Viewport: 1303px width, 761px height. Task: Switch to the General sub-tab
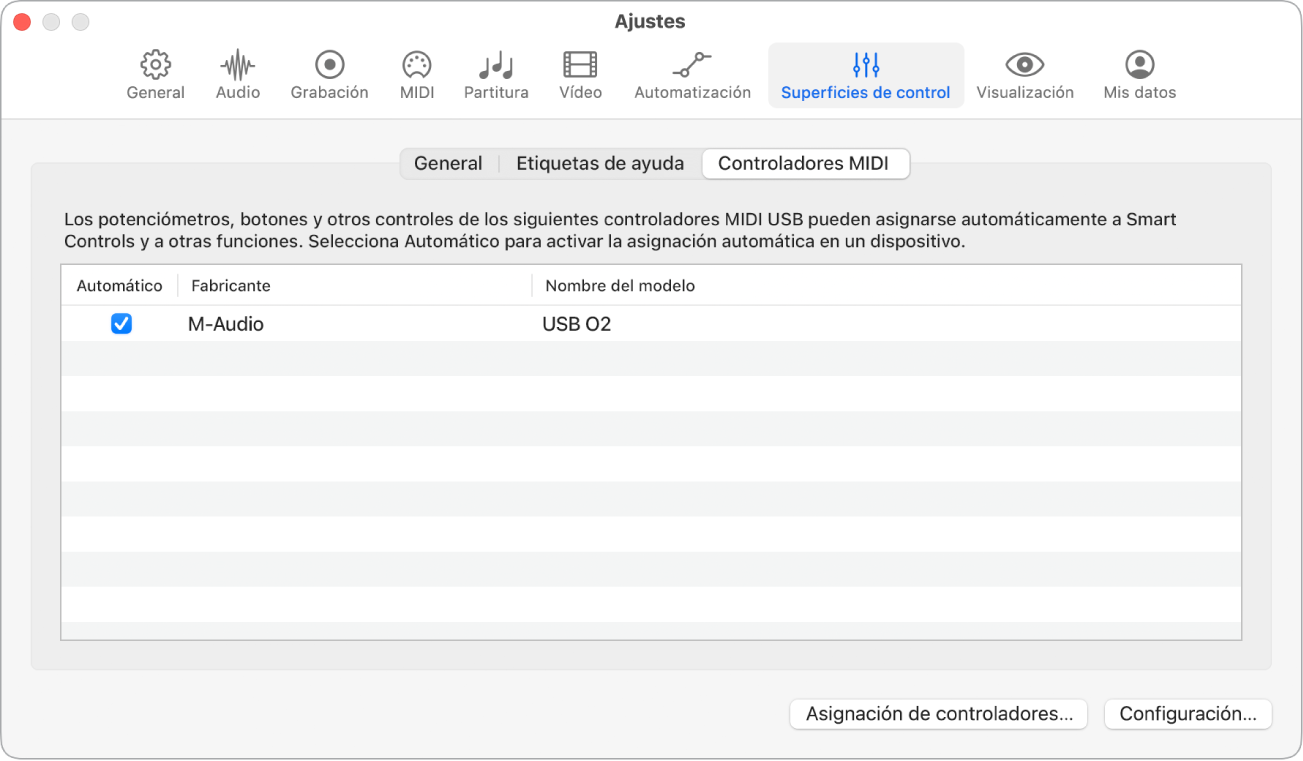(x=448, y=164)
